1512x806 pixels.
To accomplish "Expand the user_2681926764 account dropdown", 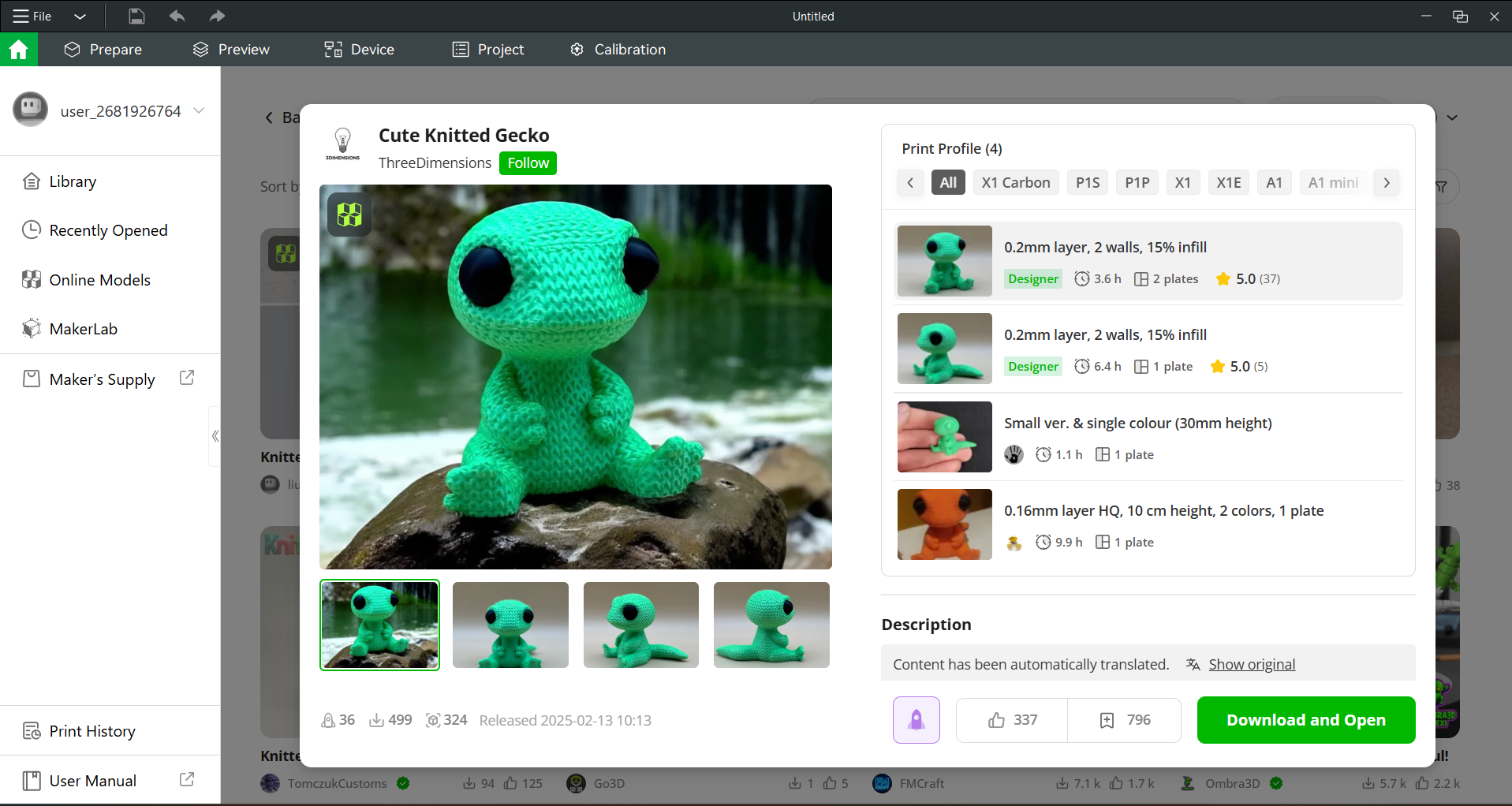I will click(x=199, y=111).
